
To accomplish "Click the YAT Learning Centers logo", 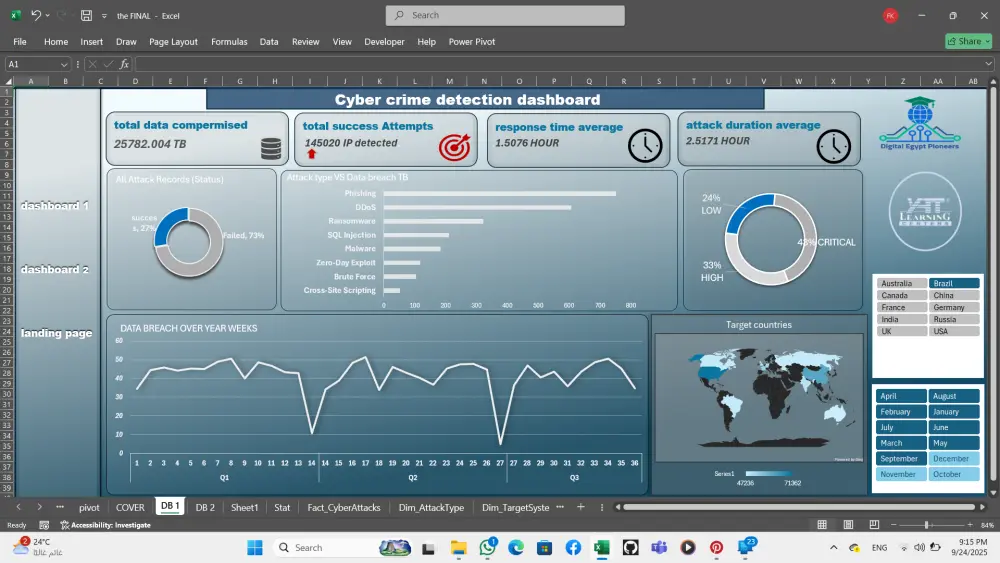I will [x=925, y=211].
